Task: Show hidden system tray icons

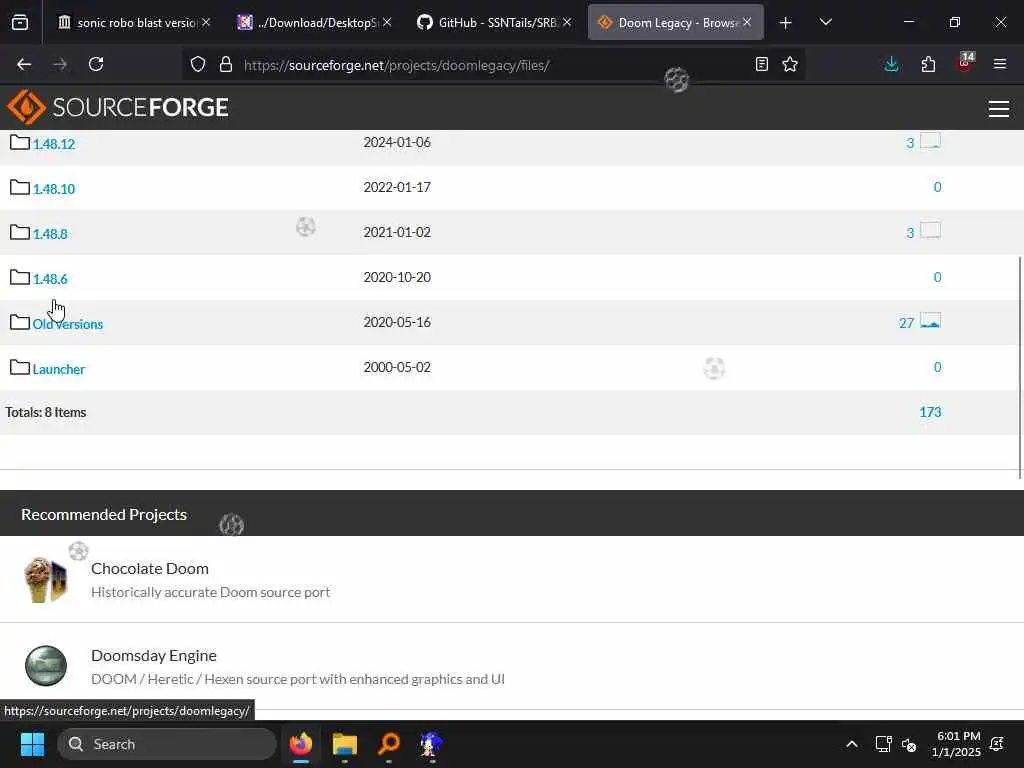Action: (852, 744)
